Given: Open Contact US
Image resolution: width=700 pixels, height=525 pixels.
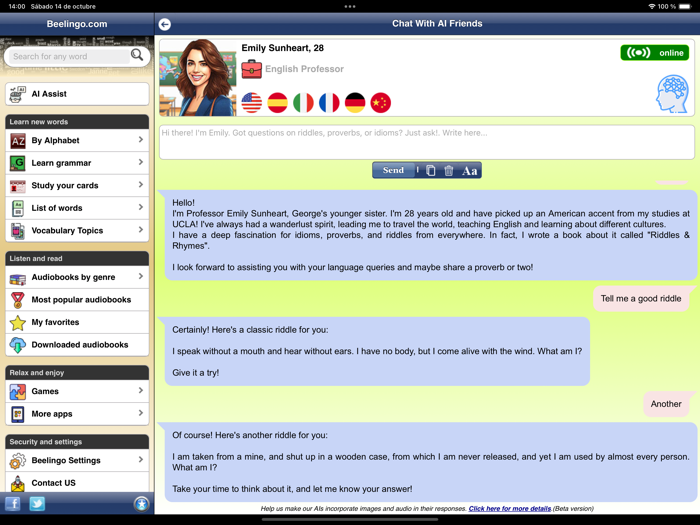Looking at the screenshot, I should click(x=77, y=483).
